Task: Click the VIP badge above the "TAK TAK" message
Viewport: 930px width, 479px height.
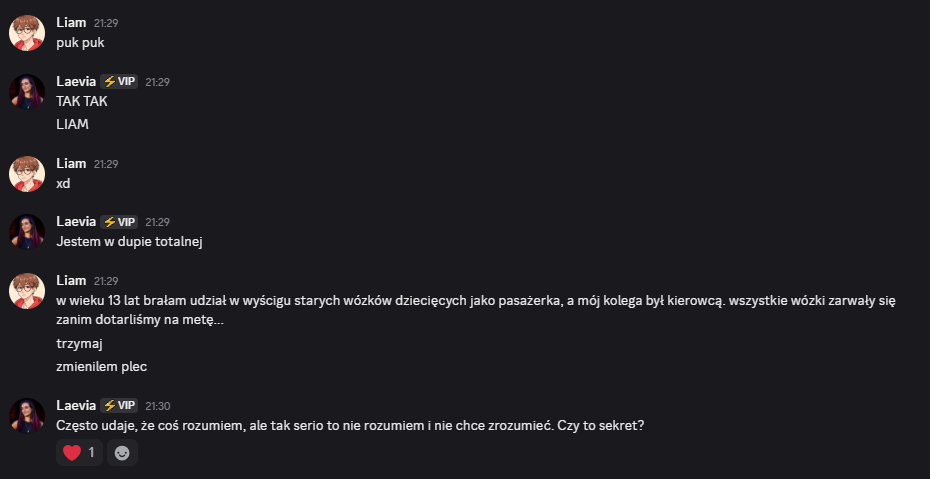Action: pyautogui.click(x=119, y=82)
